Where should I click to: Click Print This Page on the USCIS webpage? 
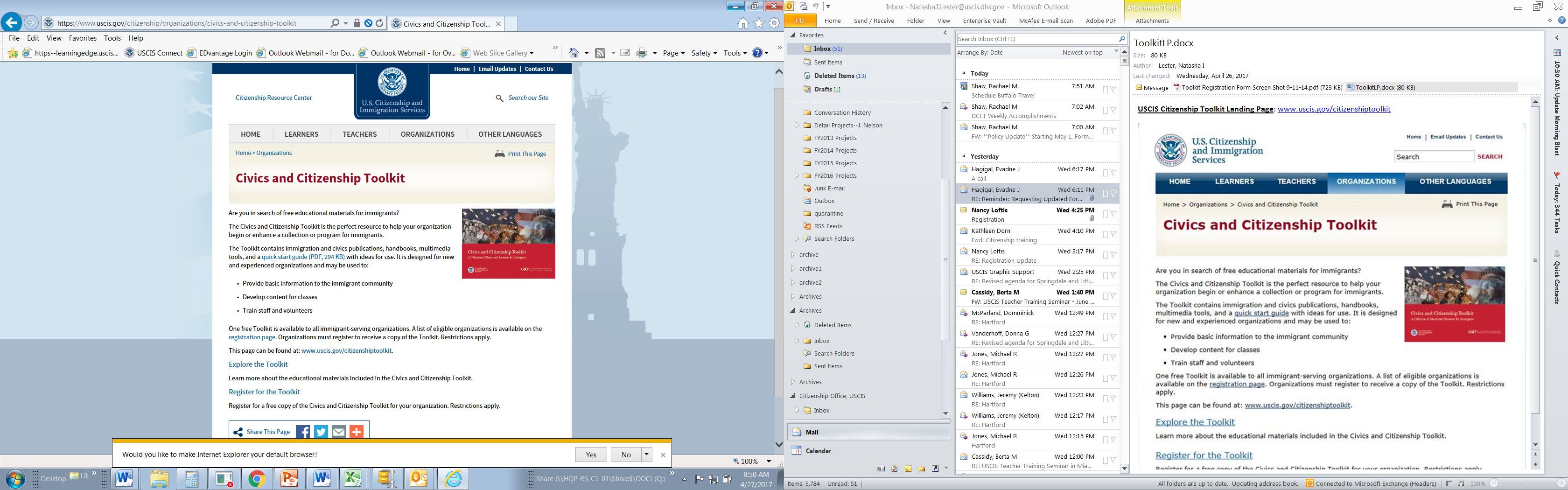[520, 154]
